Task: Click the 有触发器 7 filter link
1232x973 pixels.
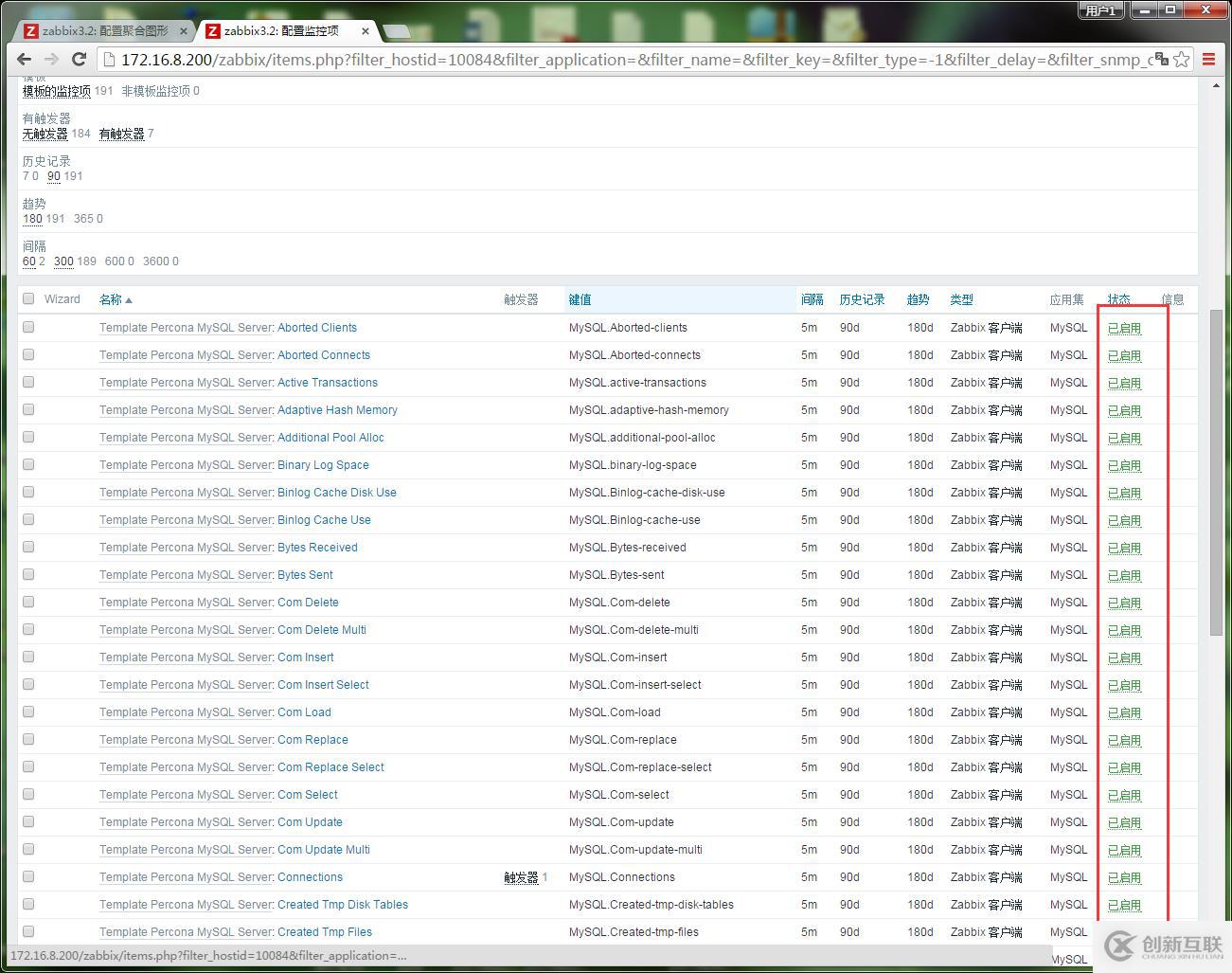Action: 120,134
